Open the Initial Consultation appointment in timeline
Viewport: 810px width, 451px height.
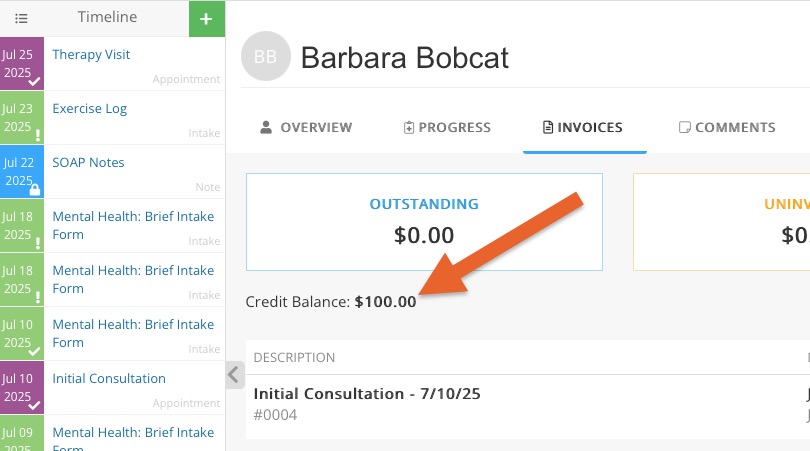134,387
